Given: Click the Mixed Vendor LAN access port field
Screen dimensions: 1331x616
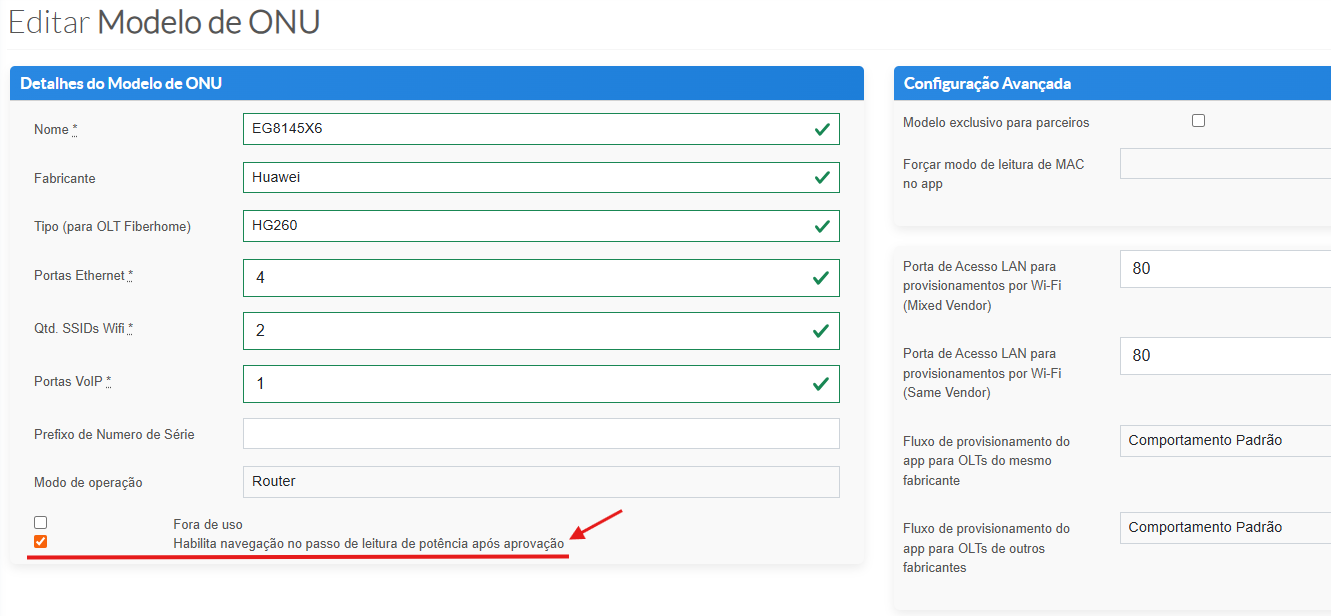Looking at the screenshot, I should pyautogui.click(x=1225, y=268).
